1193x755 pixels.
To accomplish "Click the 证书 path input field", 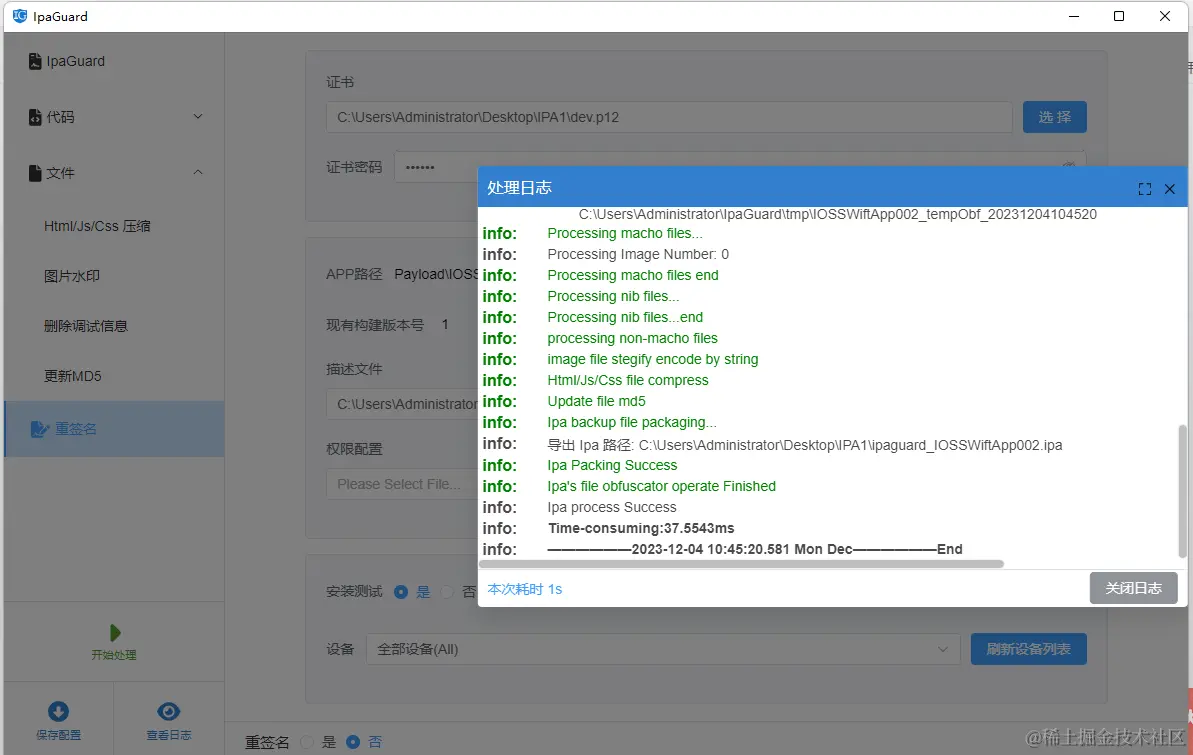I will [x=670, y=117].
